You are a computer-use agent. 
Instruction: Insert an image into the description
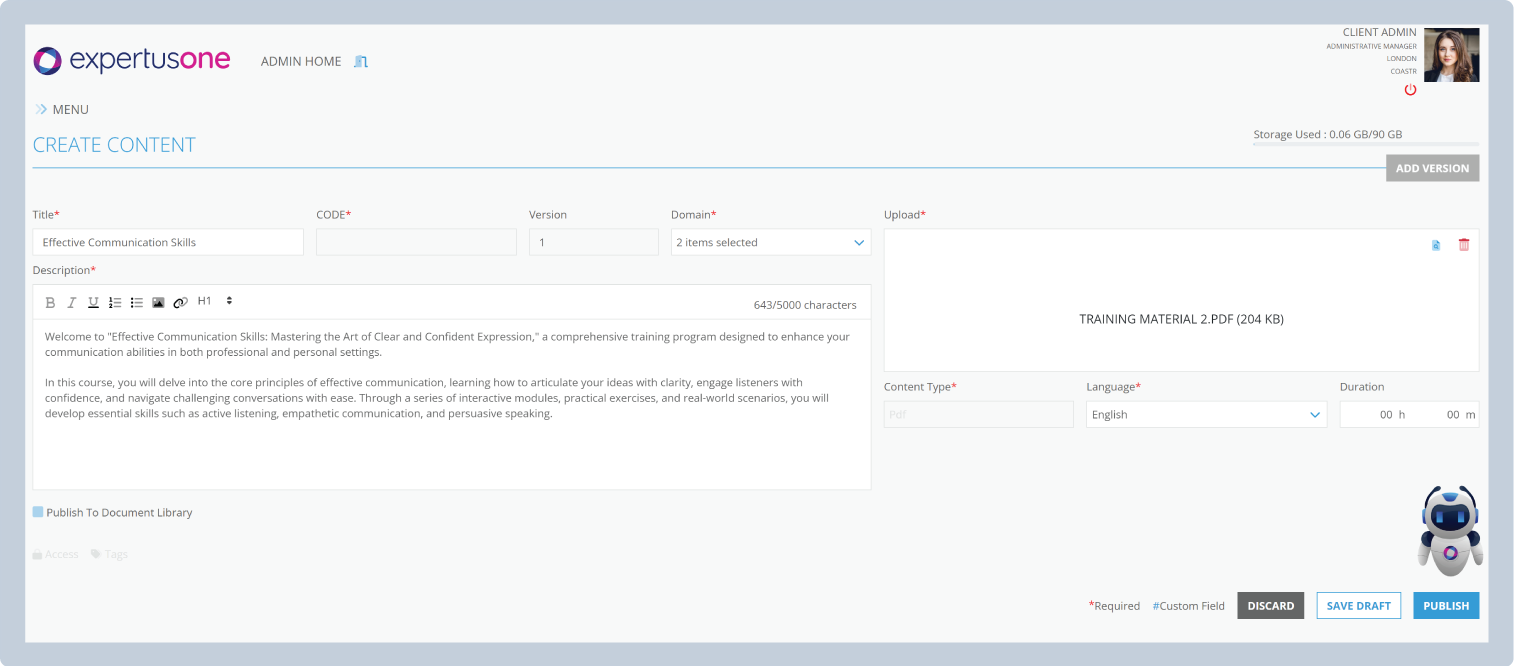pos(158,302)
